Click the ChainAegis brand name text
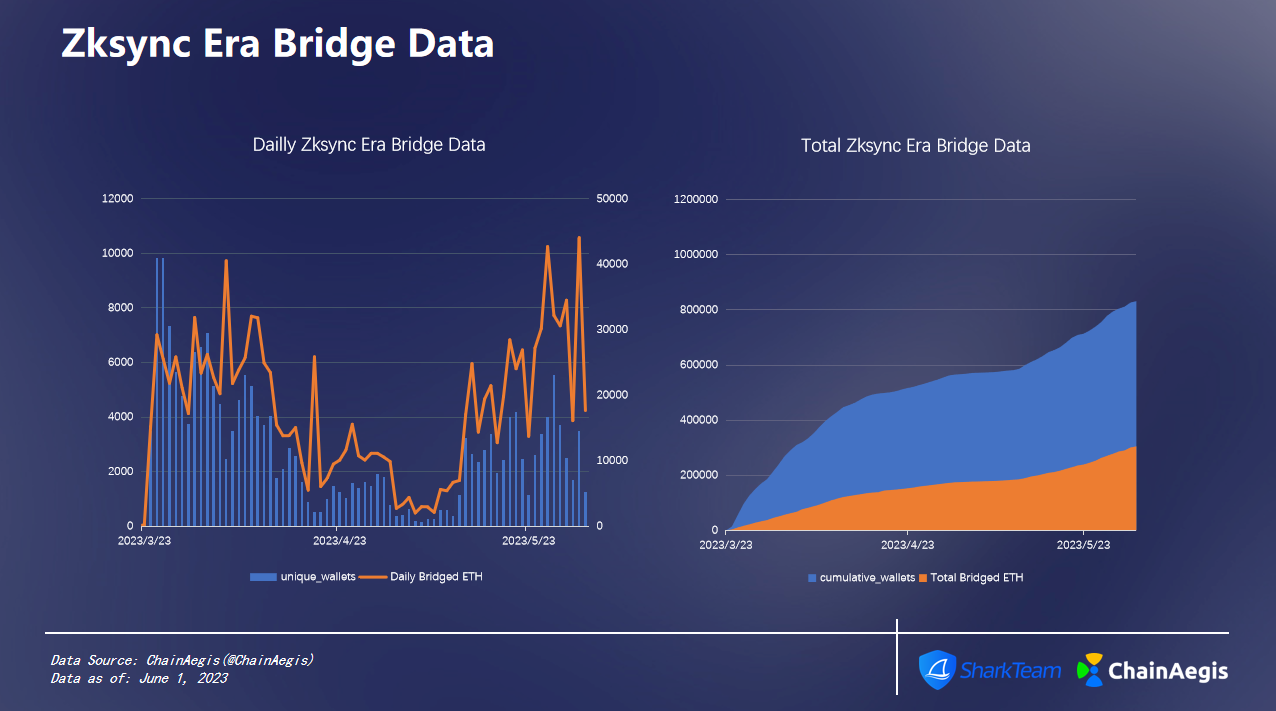 pyautogui.click(x=1169, y=671)
